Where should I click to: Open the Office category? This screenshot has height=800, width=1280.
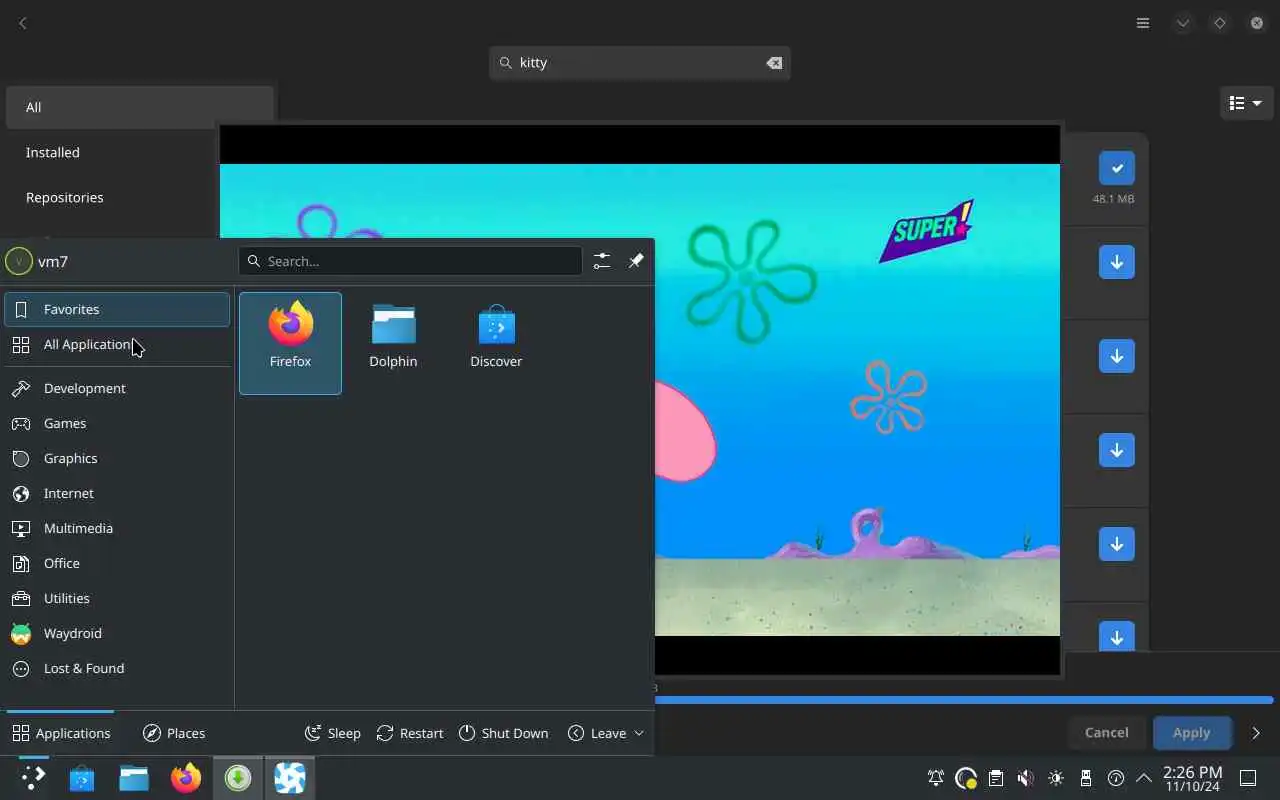point(117,563)
